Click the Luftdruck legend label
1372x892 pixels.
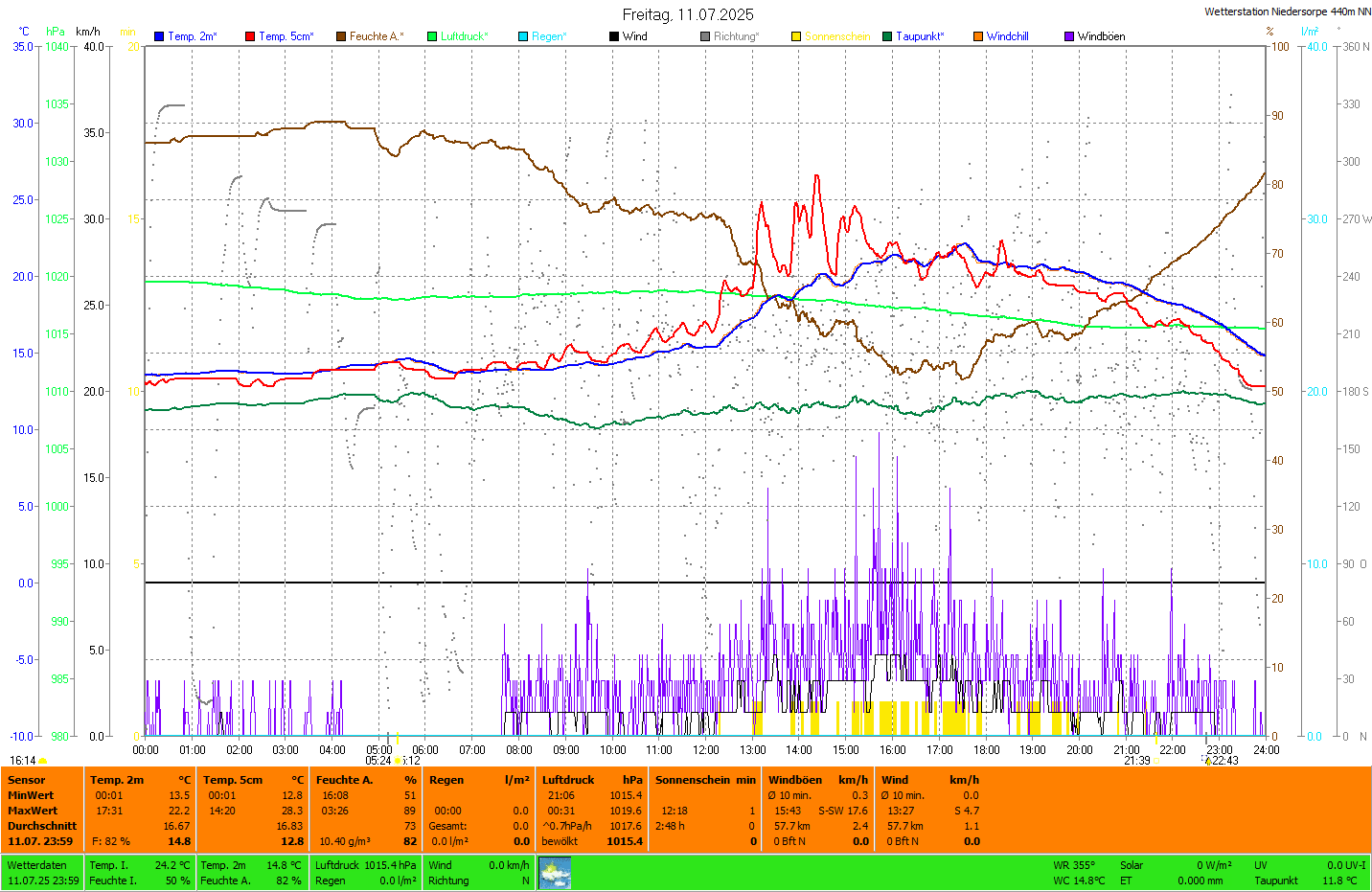click(465, 36)
